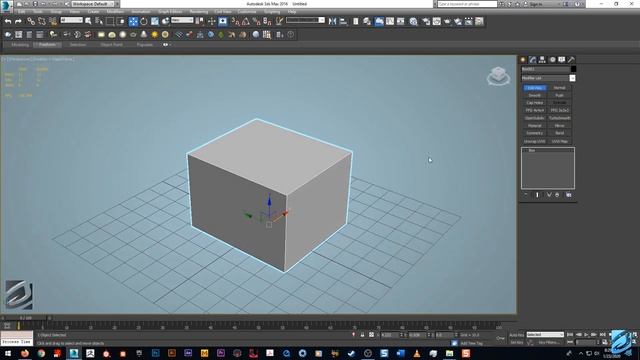Open the Named Selection Sets dropdown

click(305, 20)
